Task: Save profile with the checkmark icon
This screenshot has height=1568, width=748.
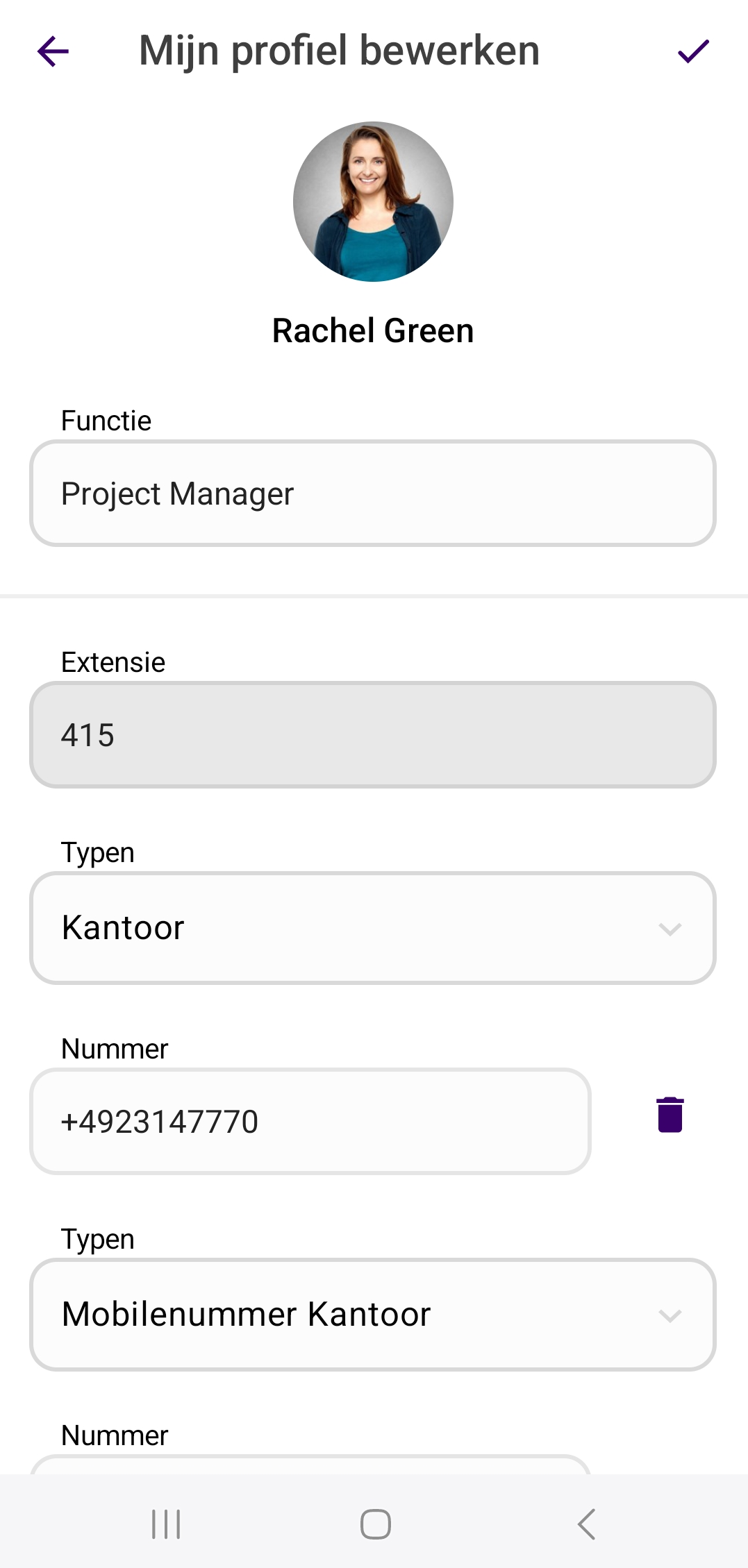Action: (693, 51)
